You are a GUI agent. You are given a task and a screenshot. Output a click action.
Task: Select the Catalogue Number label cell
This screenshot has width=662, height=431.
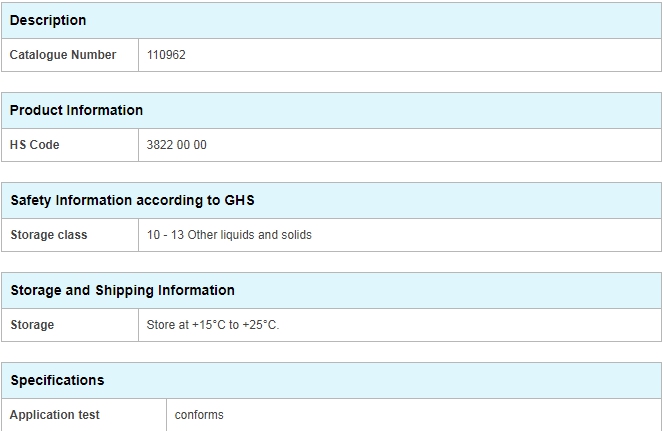tap(70, 55)
